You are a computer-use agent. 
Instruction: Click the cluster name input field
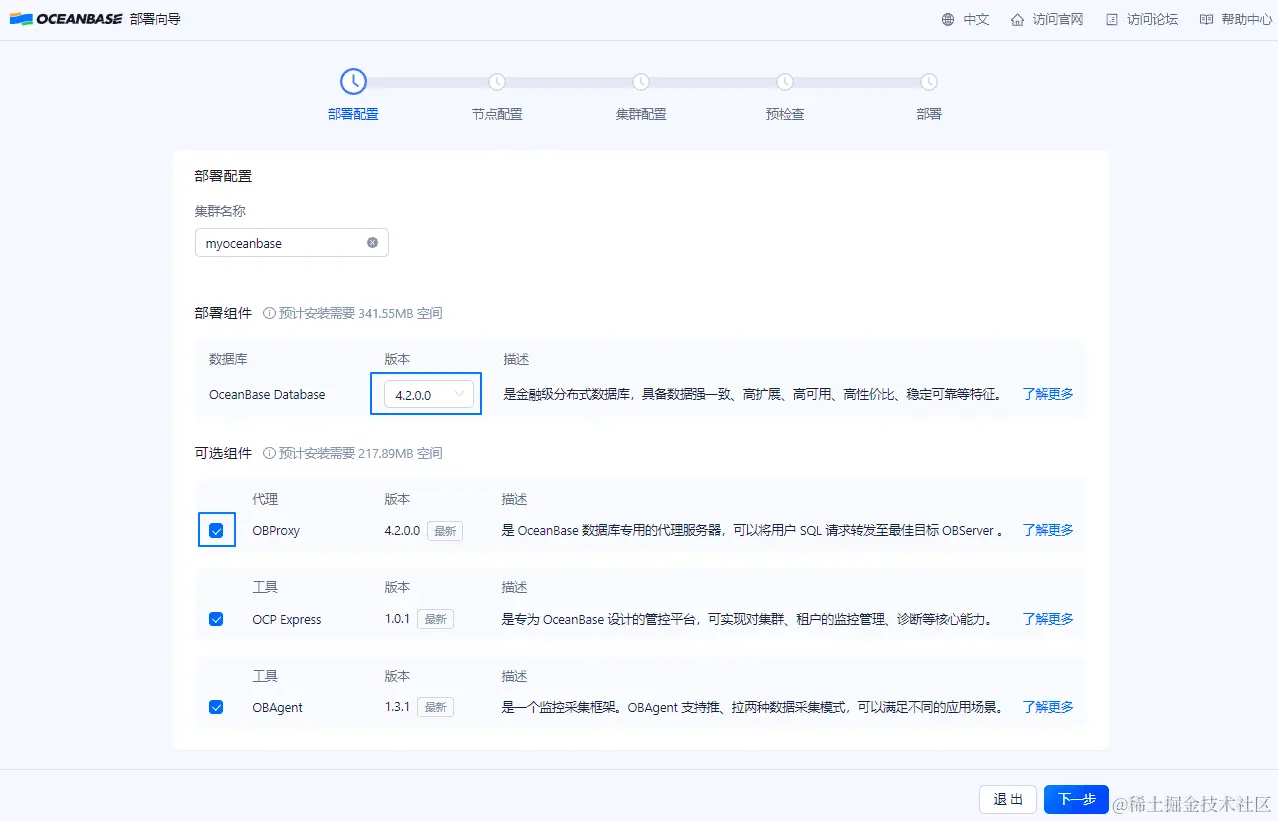coord(292,243)
